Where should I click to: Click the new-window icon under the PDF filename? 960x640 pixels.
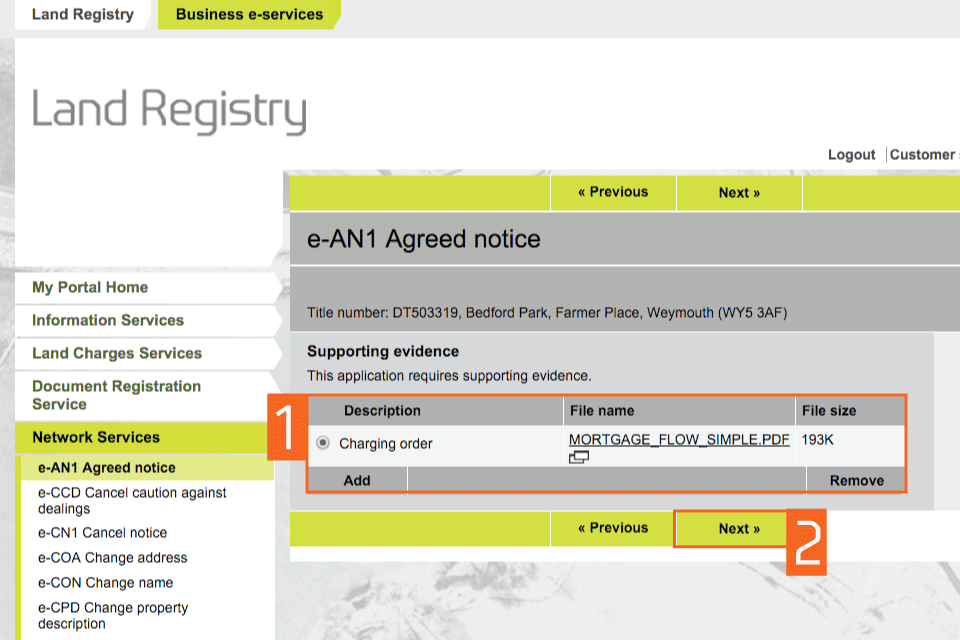(x=579, y=458)
